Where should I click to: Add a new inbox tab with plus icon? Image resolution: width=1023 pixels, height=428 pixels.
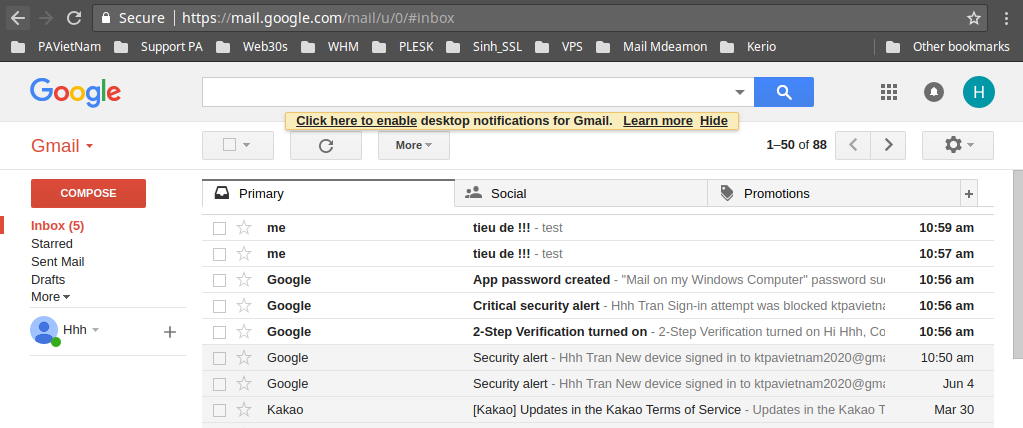pos(969,194)
